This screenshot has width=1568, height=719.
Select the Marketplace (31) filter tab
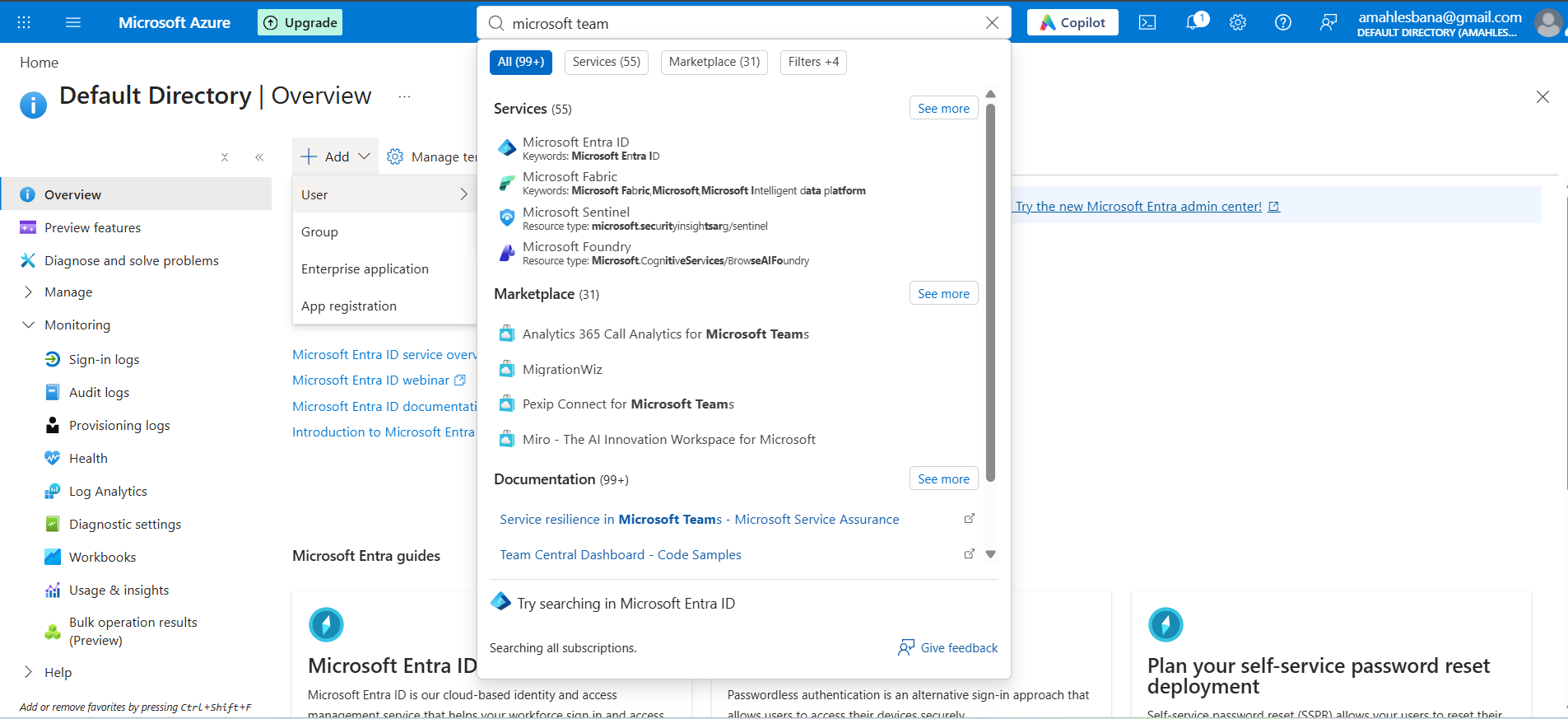[x=714, y=62]
